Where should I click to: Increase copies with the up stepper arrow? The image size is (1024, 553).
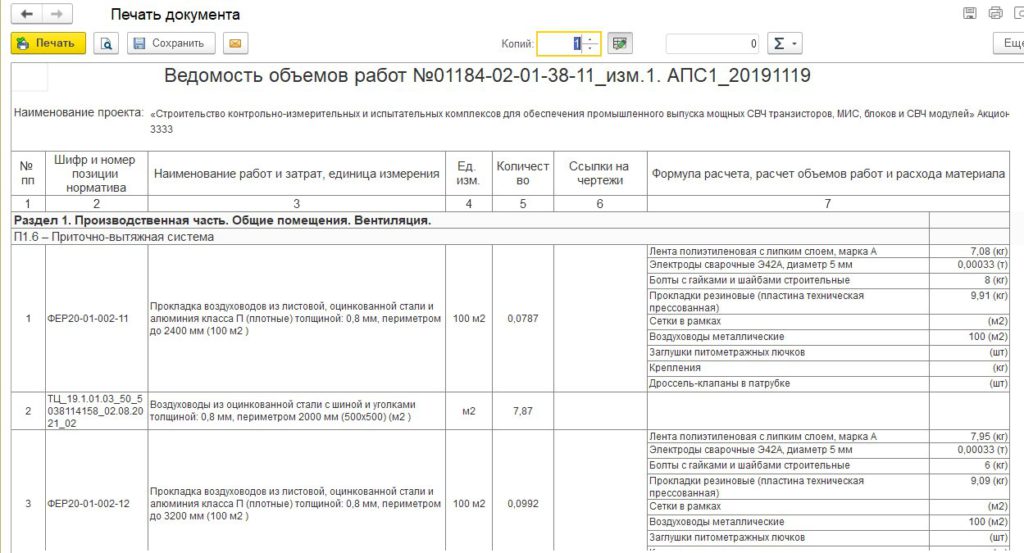click(590, 39)
